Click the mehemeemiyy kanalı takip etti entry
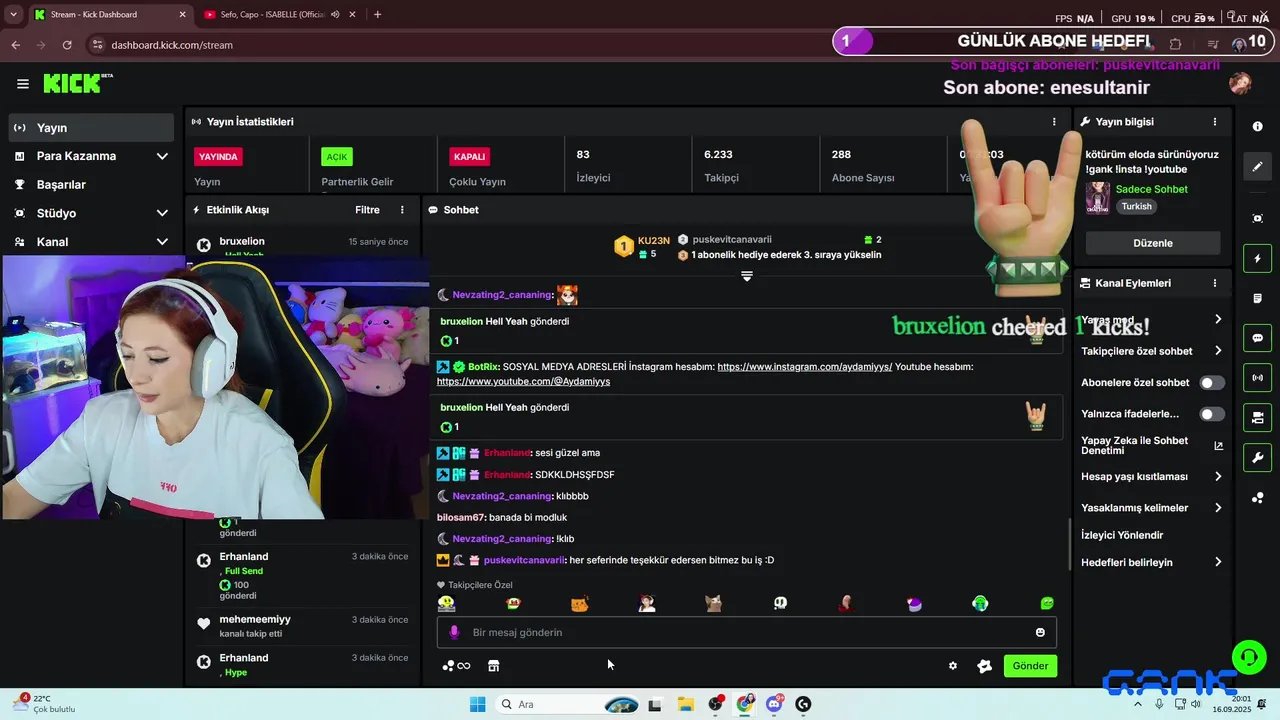 coord(303,626)
